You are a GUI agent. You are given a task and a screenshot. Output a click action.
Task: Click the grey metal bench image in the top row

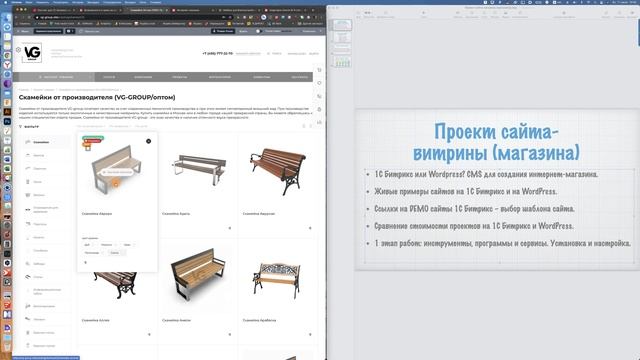point(199,169)
